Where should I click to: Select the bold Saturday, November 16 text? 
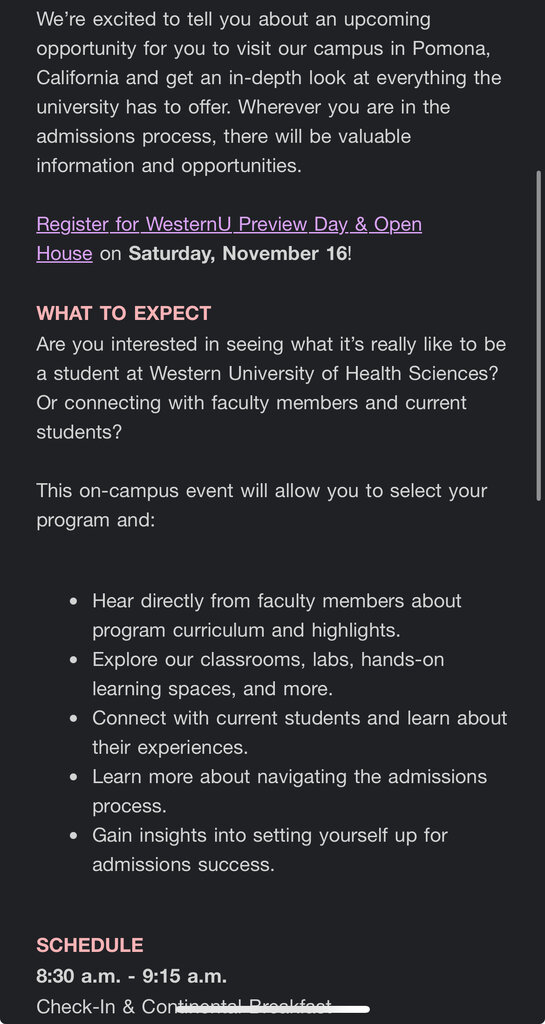click(x=238, y=253)
